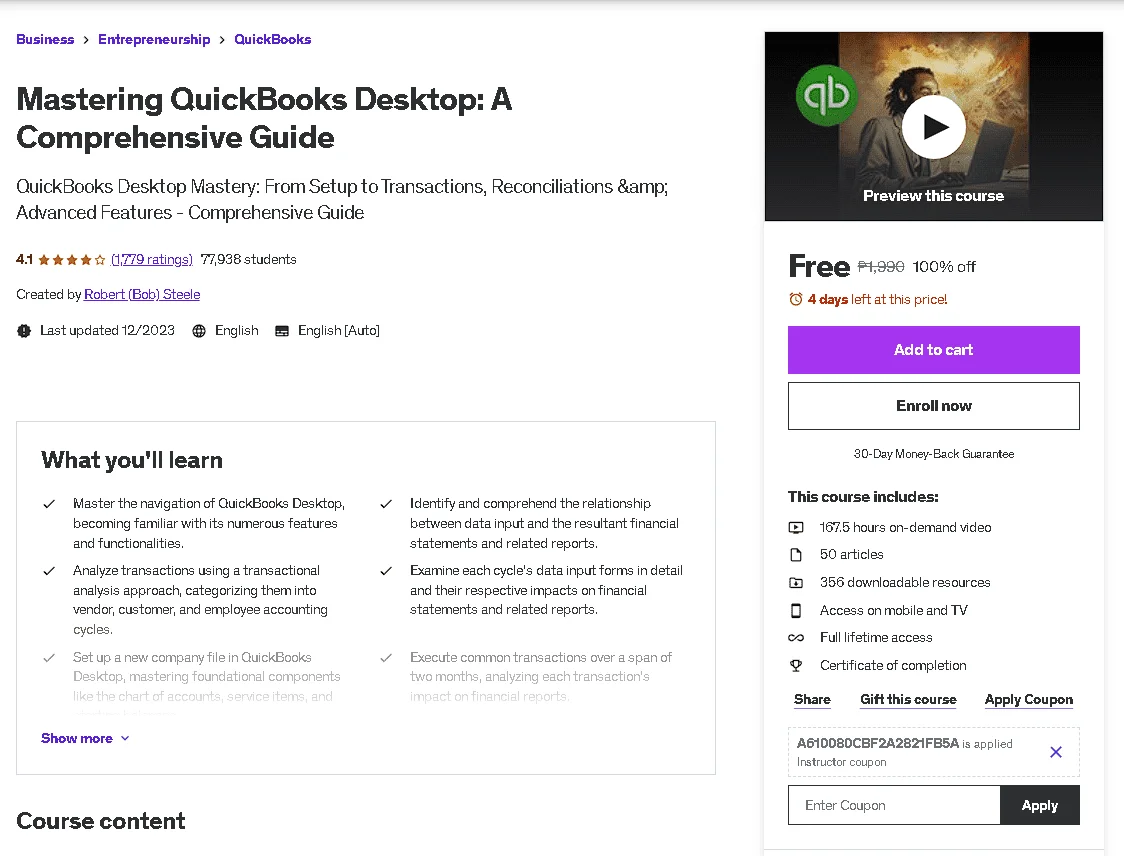Click 356 downloadable resources text
1124x856 pixels.
pyautogui.click(x=905, y=583)
